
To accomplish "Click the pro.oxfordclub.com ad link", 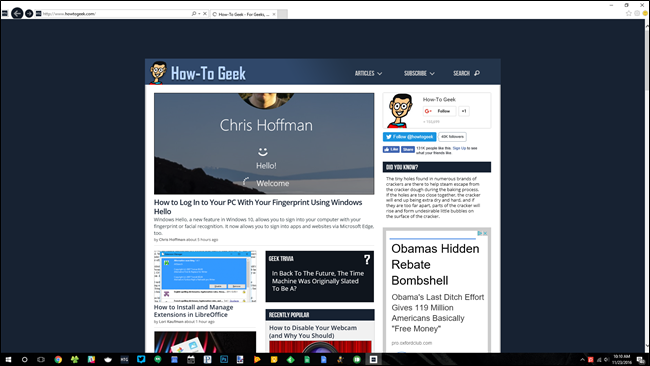I will pos(411,343).
